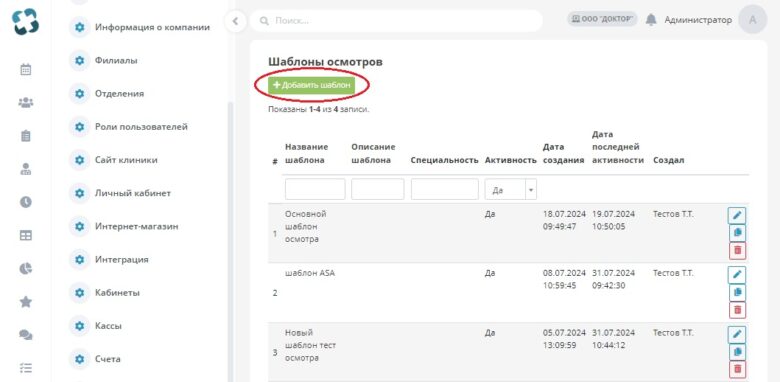Delete the шаблон ASA row
Viewport: 780px width, 382px height.
(x=737, y=310)
